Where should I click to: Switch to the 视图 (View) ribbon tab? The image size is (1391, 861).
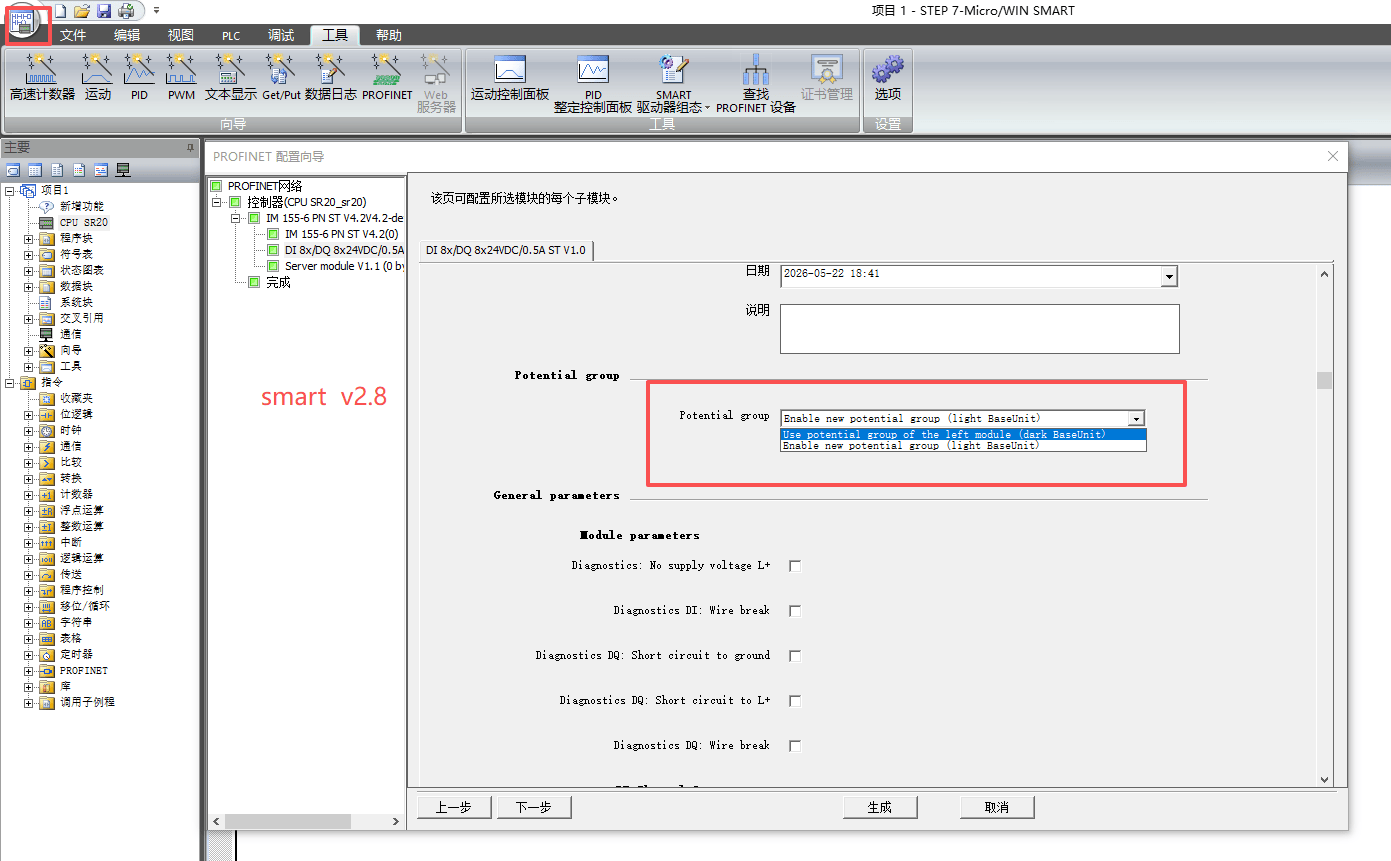181,35
